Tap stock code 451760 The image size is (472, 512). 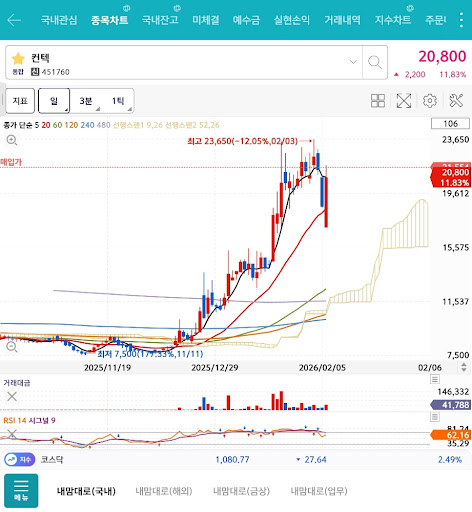[55, 72]
